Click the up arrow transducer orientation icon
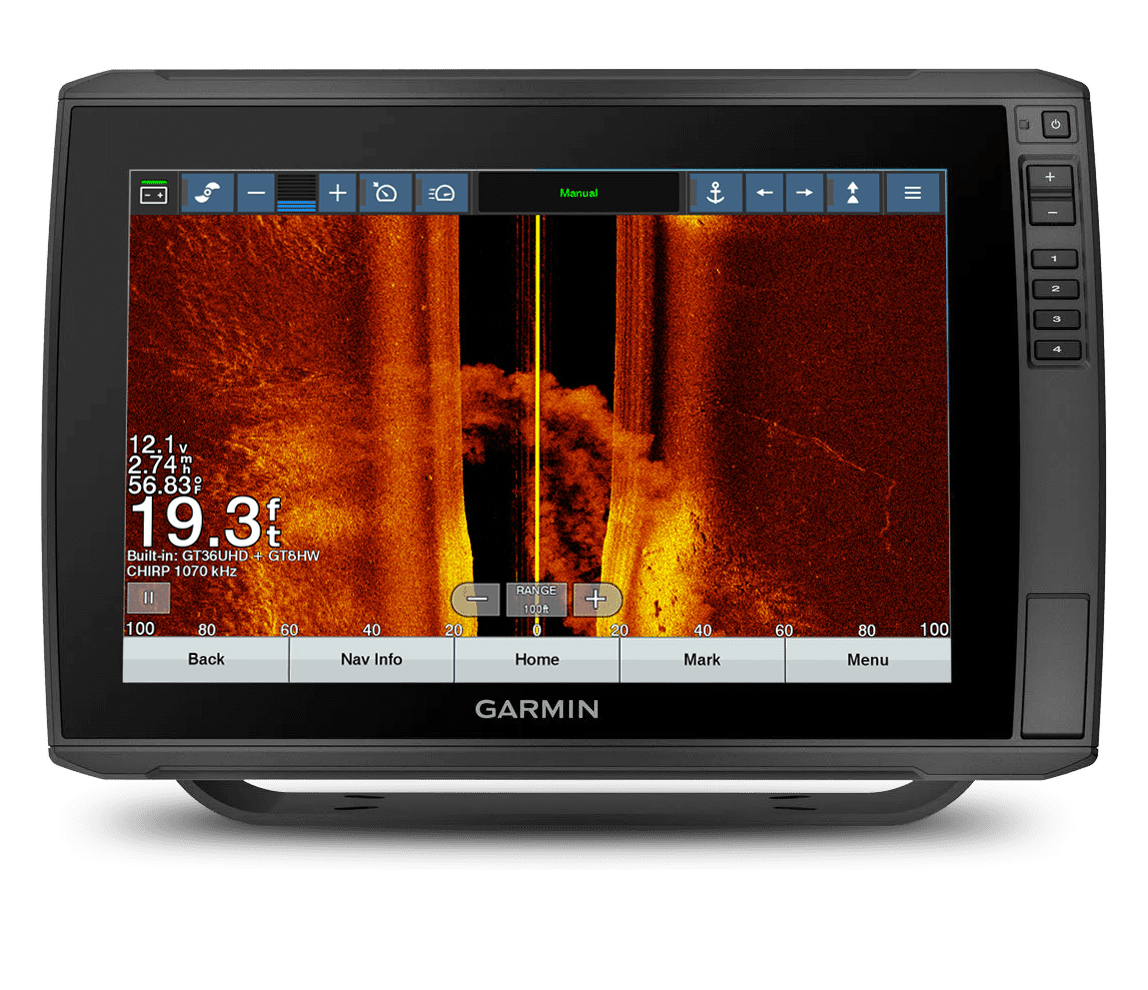The image size is (1148, 990). click(852, 192)
